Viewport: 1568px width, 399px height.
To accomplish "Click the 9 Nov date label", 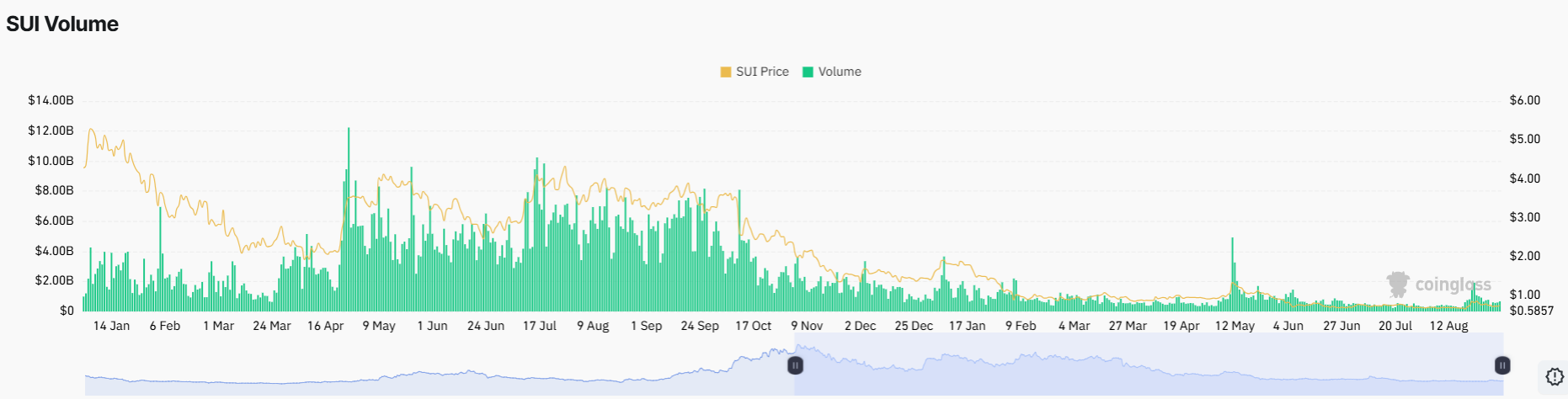I will click(807, 326).
